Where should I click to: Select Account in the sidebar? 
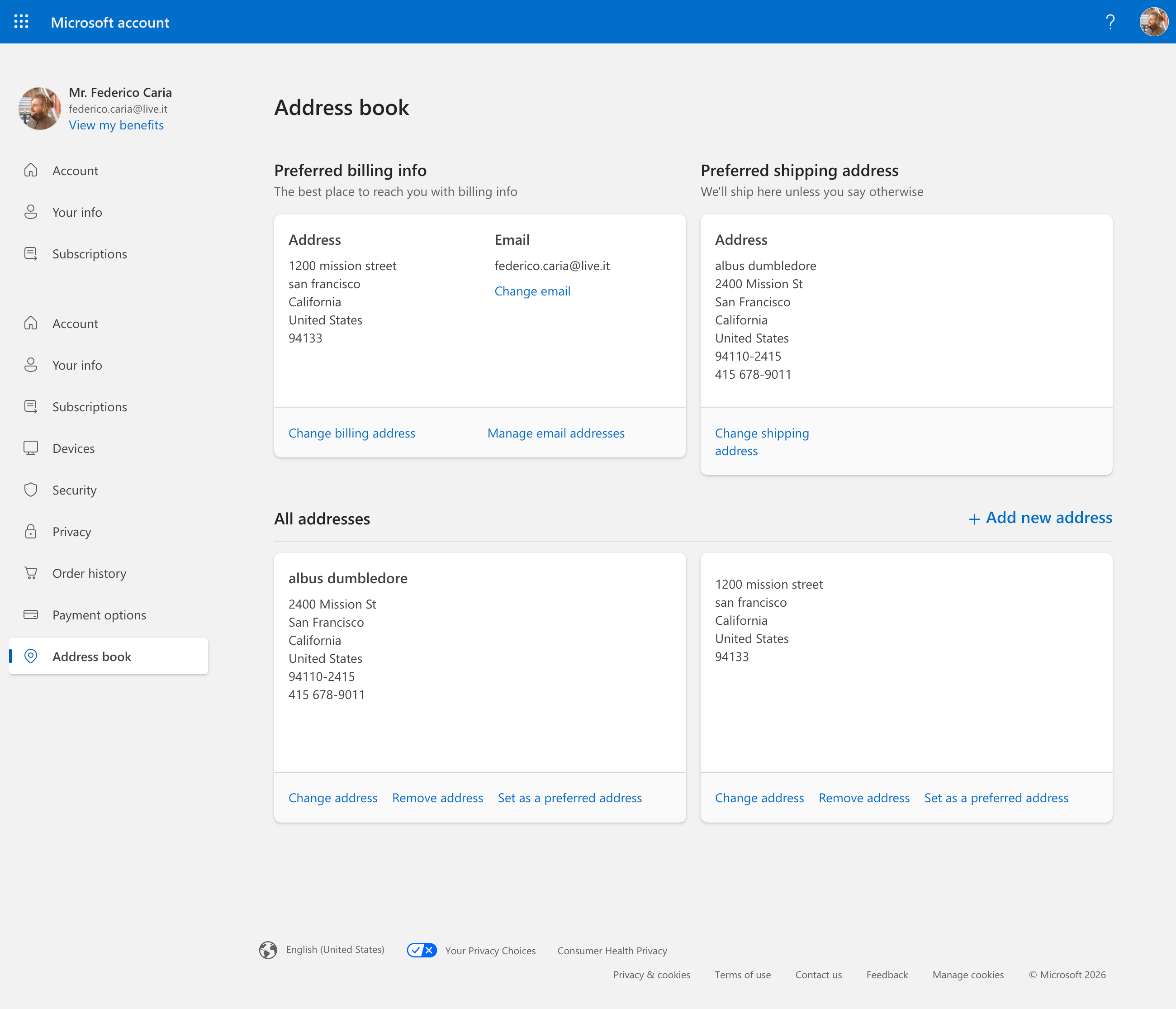[x=75, y=170]
